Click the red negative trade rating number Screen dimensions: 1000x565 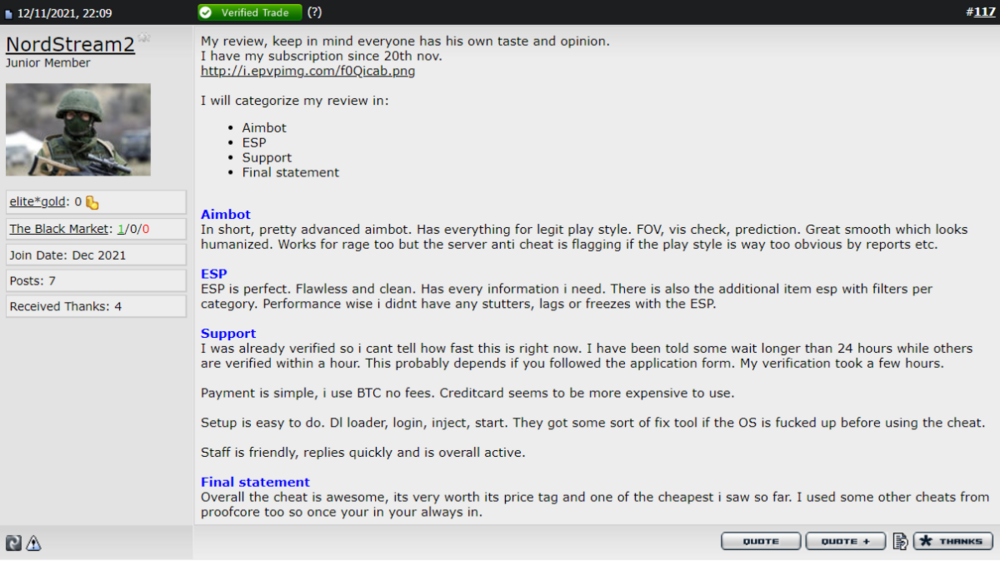(x=146, y=229)
